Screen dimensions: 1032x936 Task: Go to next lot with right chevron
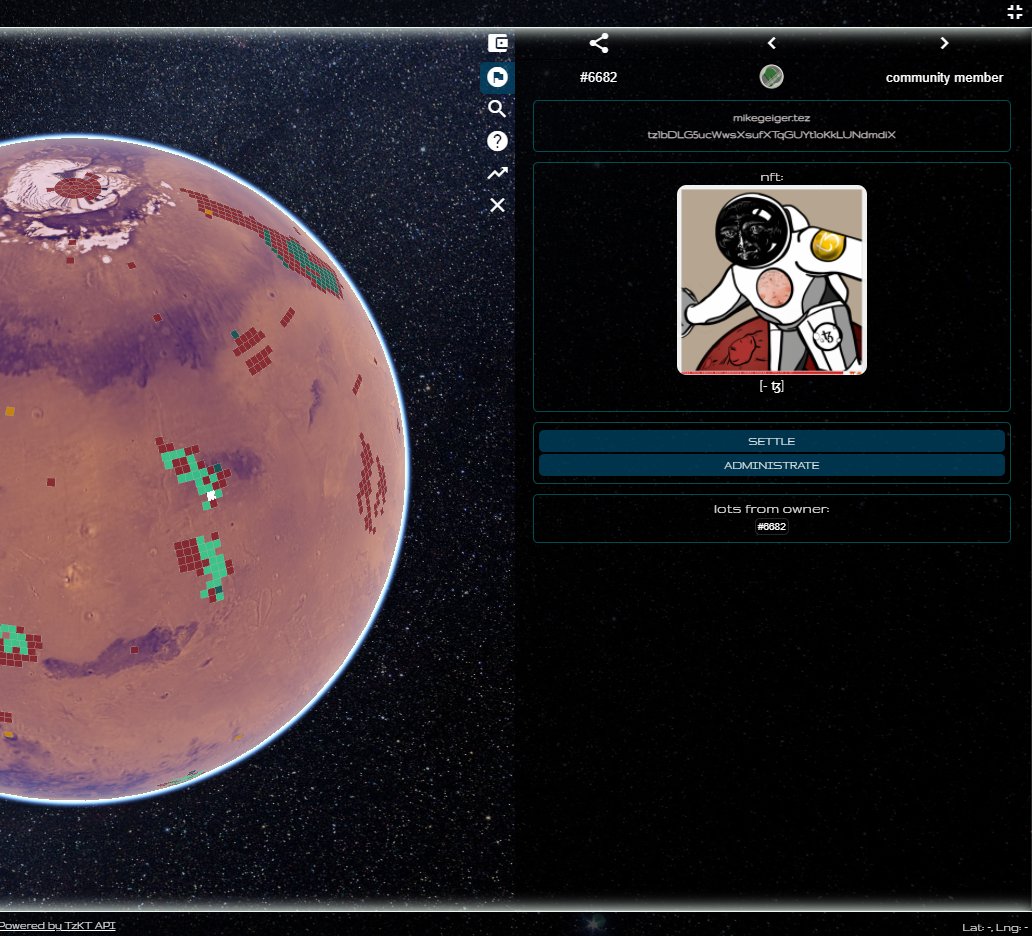pyautogui.click(x=944, y=43)
